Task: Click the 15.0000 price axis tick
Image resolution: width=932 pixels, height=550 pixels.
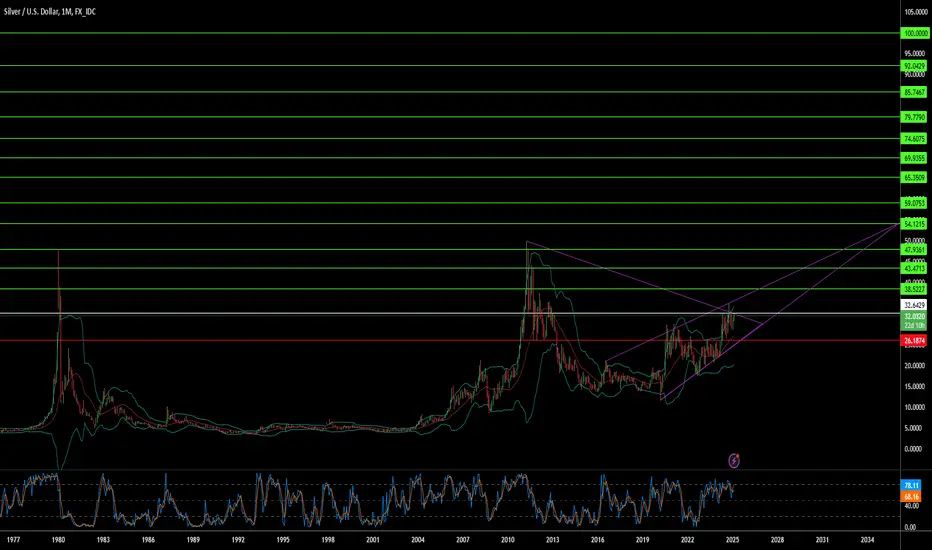Action: 914,386
